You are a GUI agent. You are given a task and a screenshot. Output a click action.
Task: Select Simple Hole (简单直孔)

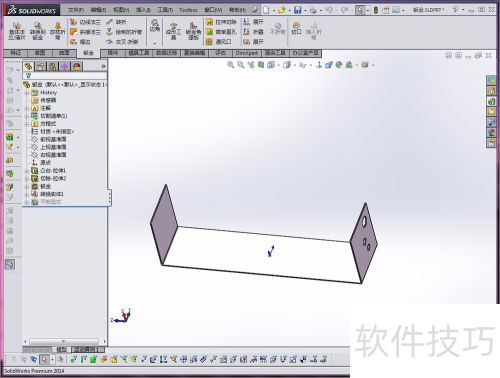point(221,32)
